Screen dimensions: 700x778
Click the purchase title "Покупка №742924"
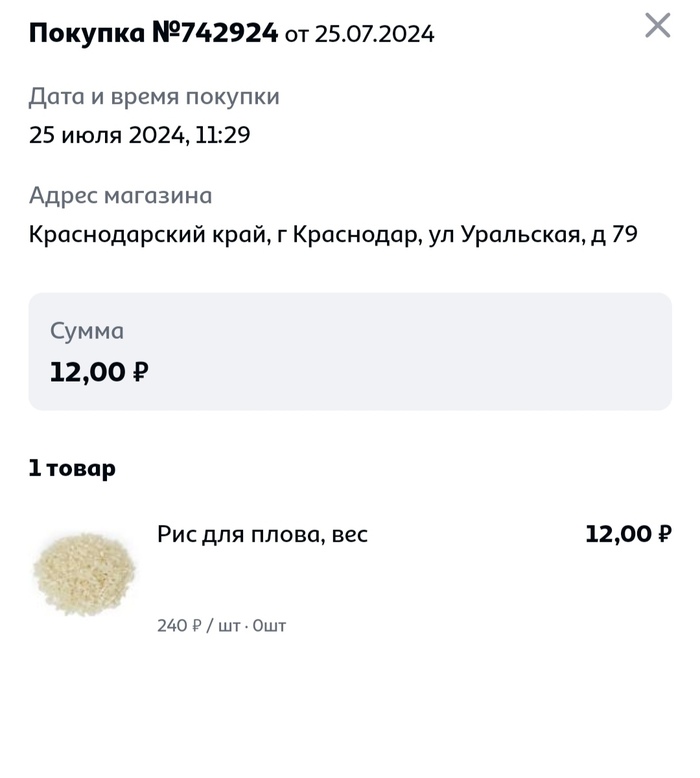click(x=153, y=34)
